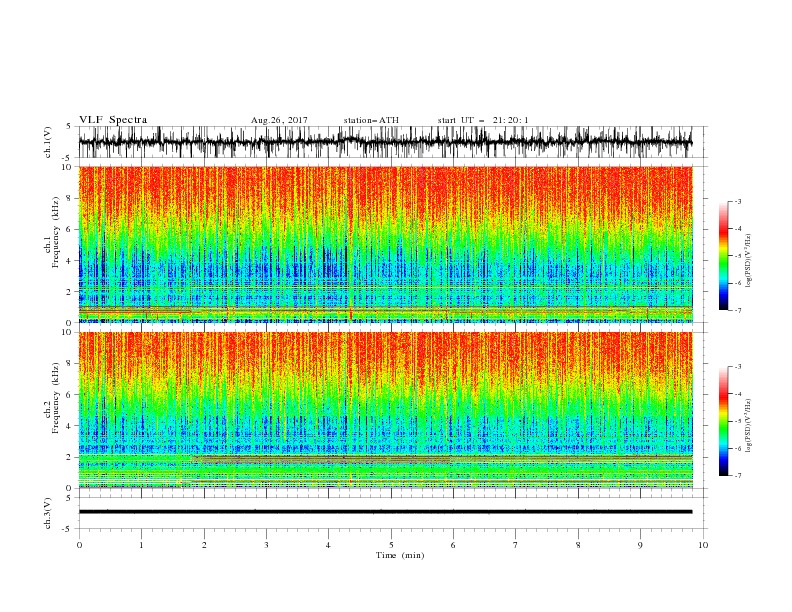The image size is (792, 612).
Task: Click the "start UT = 21:20:1" header text
Action: pyautogui.click(x=483, y=120)
